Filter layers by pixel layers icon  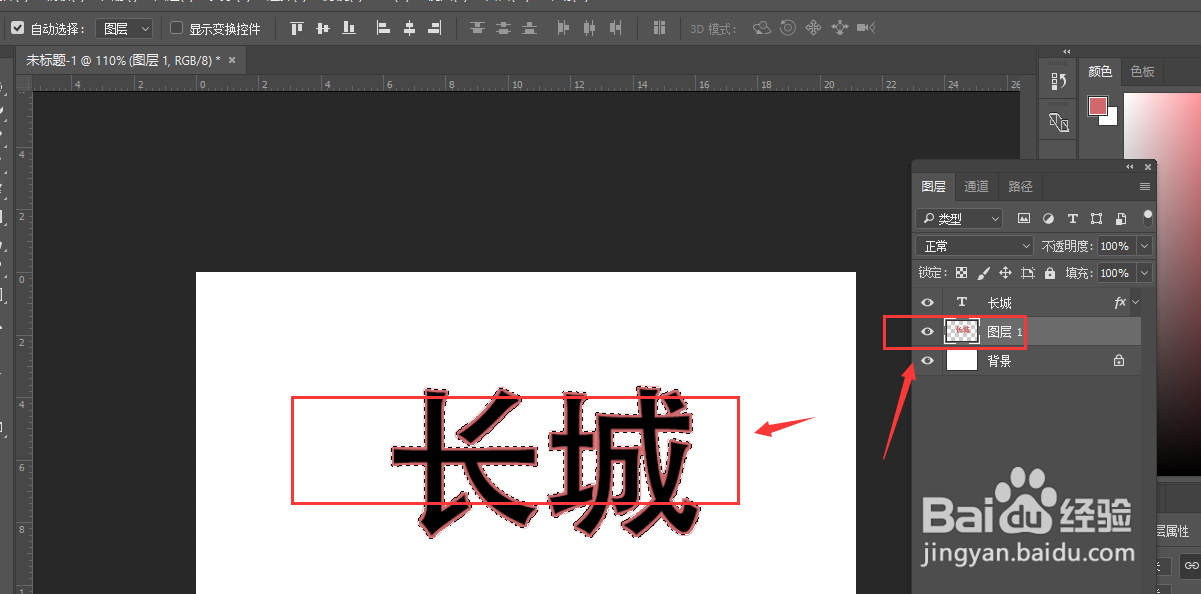pyautogui.click(x=1023, y=219)
